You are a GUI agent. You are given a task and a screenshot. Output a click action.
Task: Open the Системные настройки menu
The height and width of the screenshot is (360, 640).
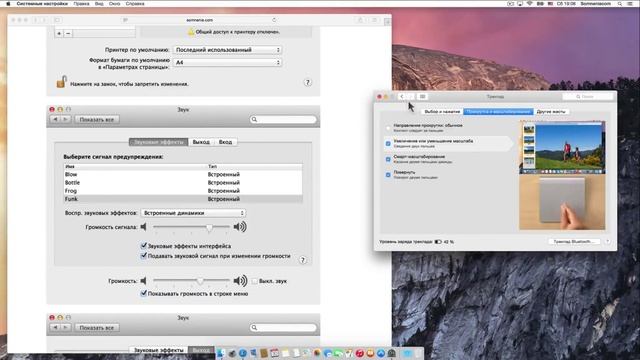coord(42,4)
